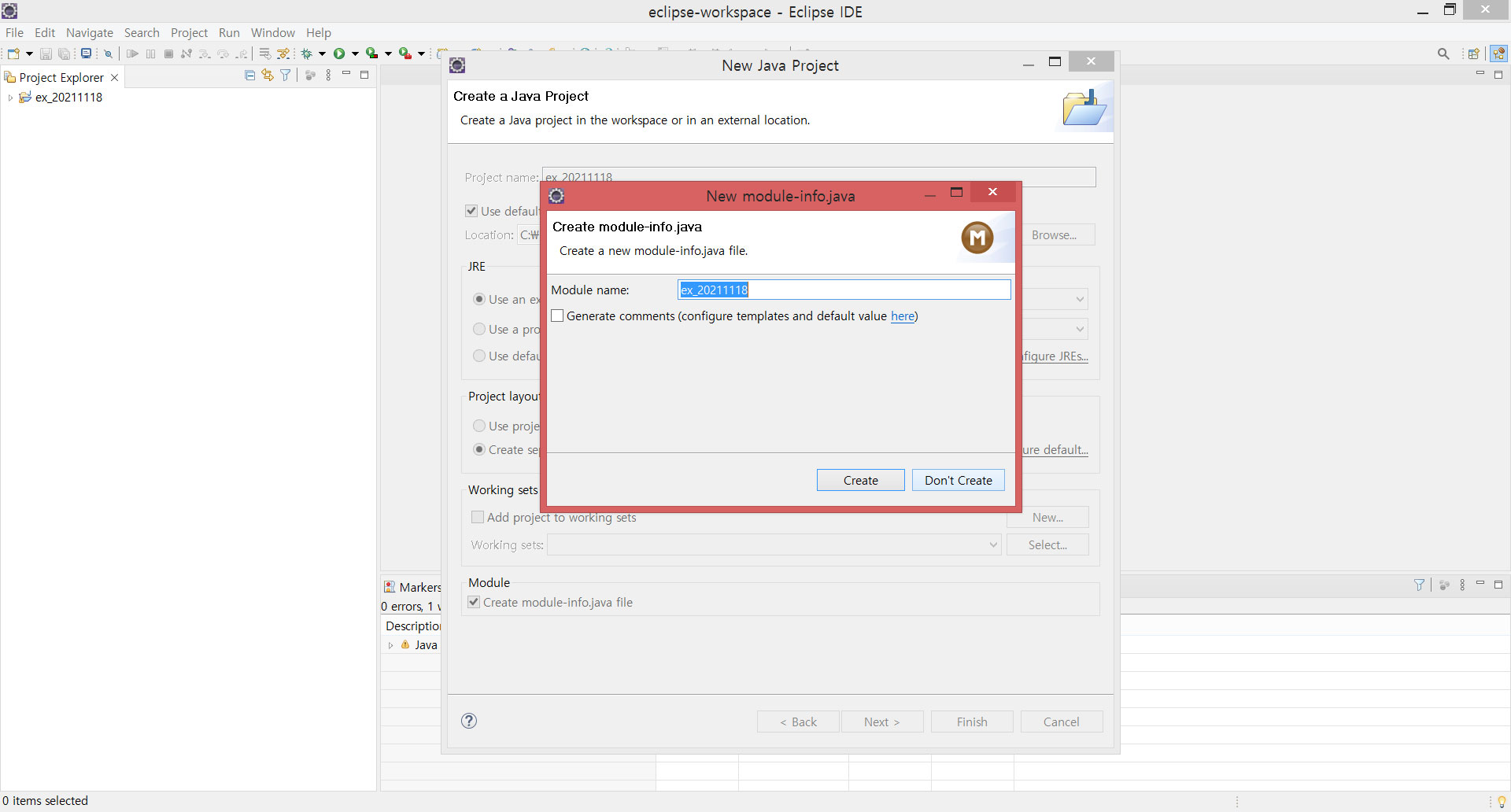Click the Step Over icon
The image size is (1511, 812).
coord(223,54)
